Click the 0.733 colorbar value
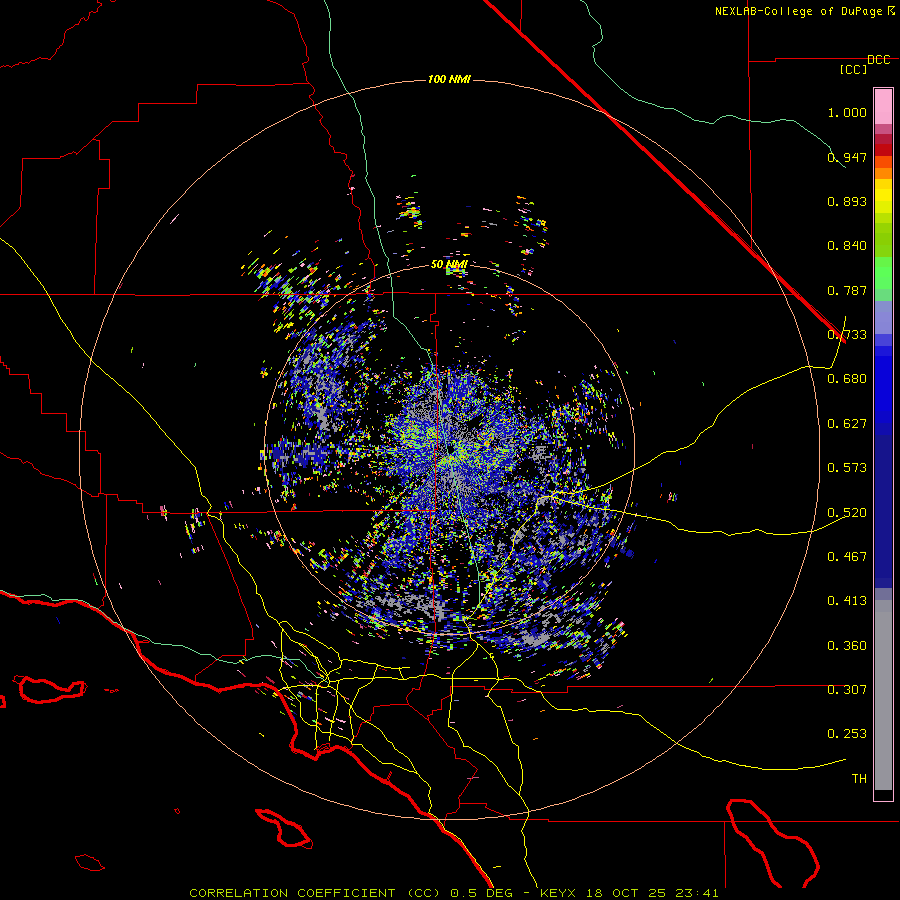The width and height of the screenshot is (900, 900). click(x=847, y=335)
